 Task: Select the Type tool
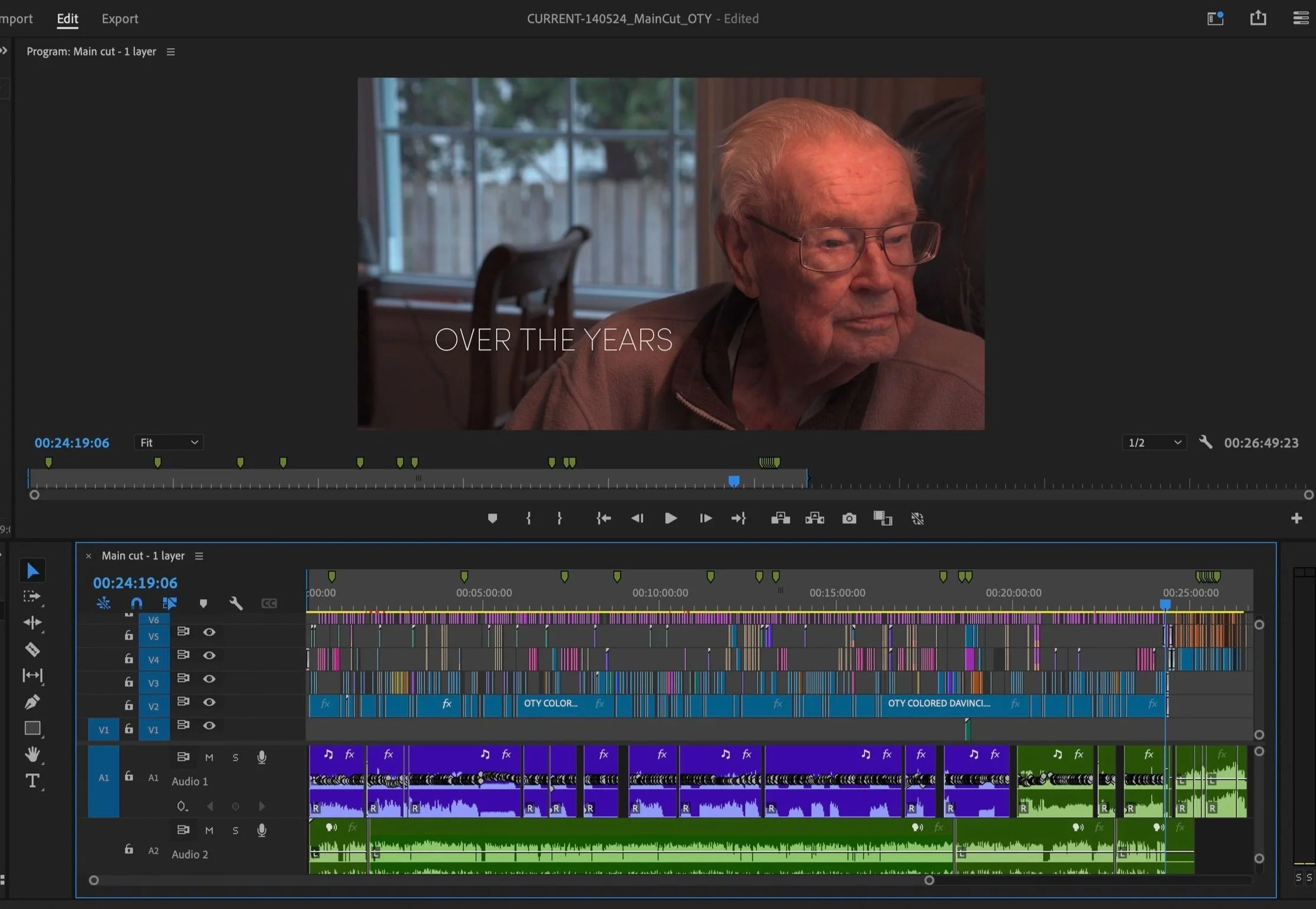point(32,781)
